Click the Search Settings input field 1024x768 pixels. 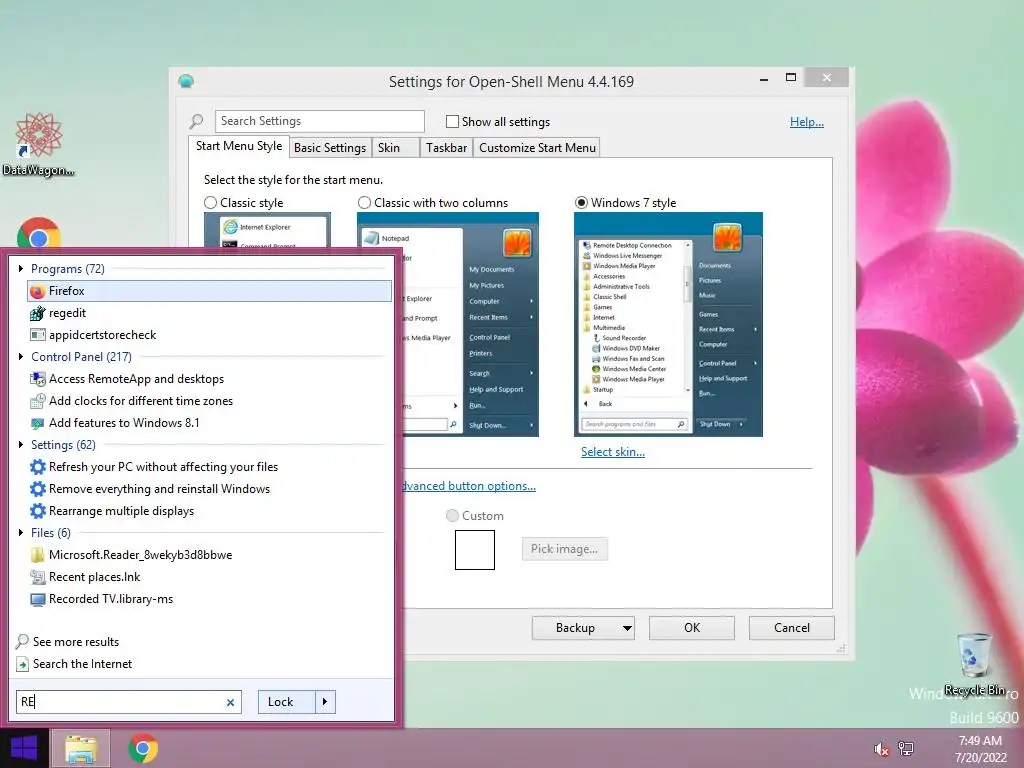point(319,121)
